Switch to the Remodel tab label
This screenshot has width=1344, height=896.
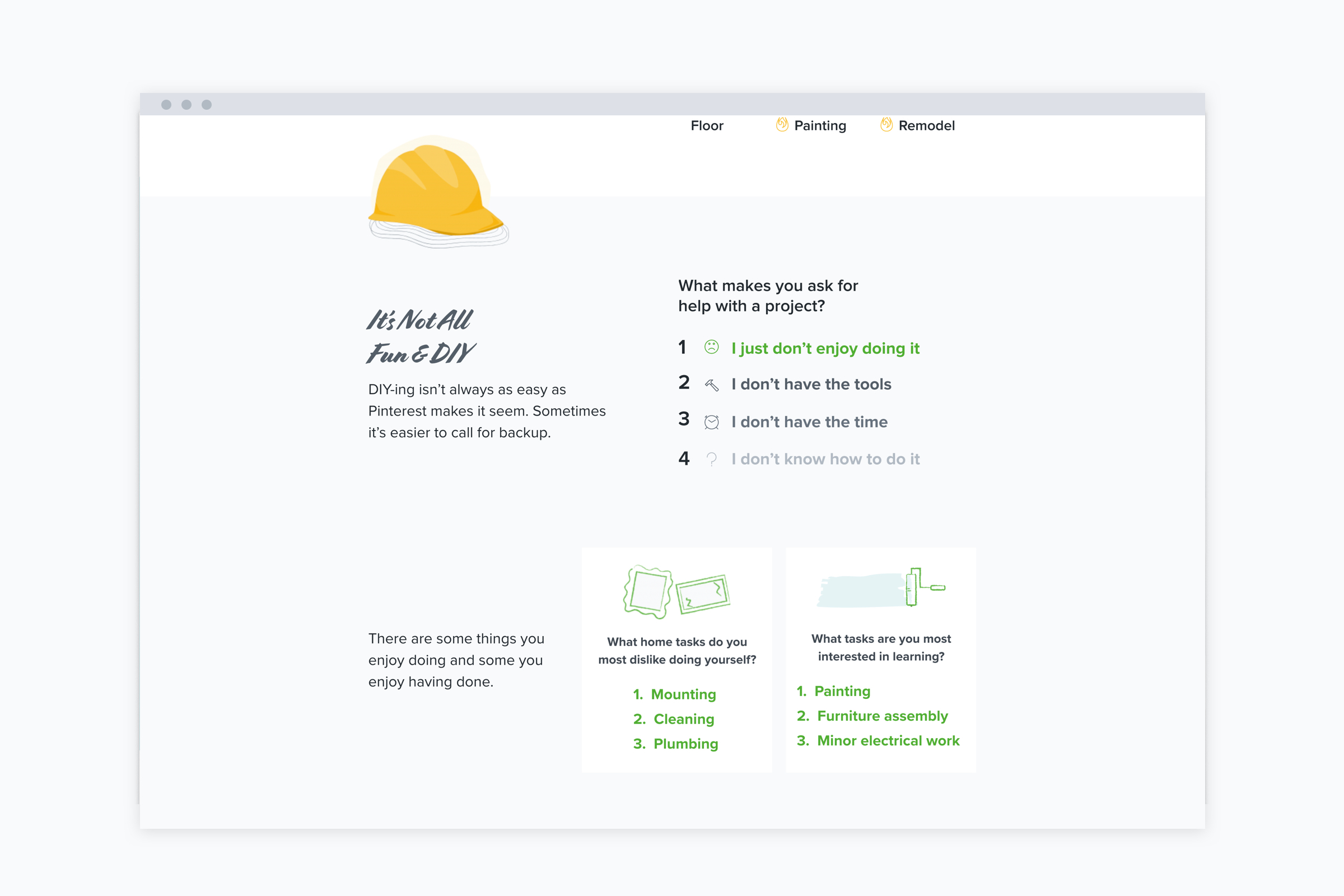pos(926,125)
